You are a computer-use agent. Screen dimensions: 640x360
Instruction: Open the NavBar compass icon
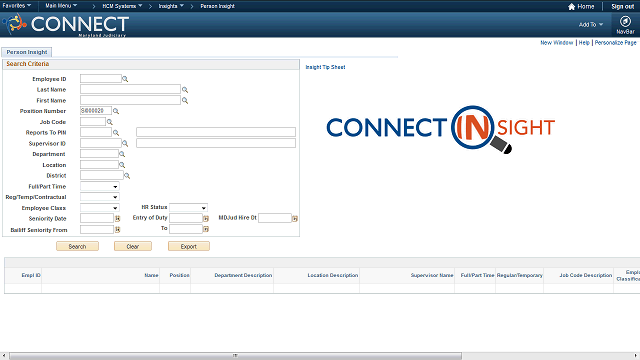point(625,21)
